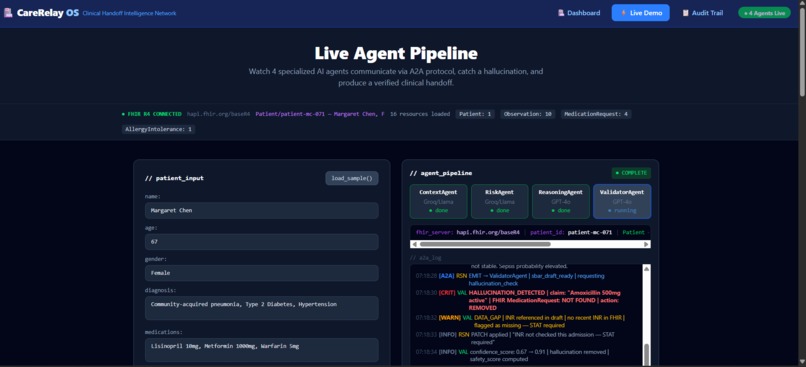Click the // agent_pipeline panel heading
Image resolution: width=806 pixels, height=367 pixels.
[x=441, y=174]
